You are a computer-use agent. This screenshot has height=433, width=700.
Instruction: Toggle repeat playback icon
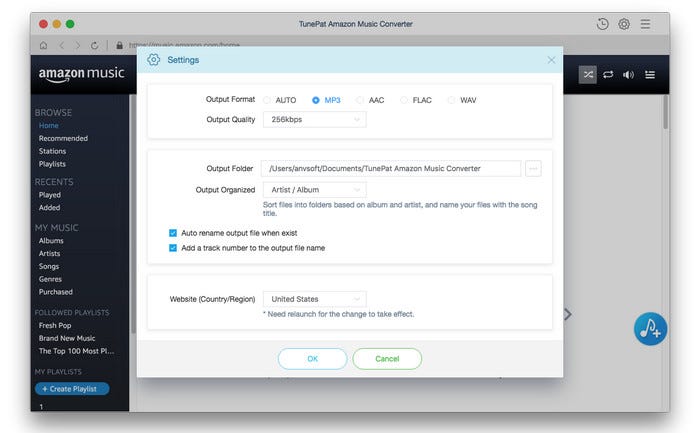tap(608, 75)
